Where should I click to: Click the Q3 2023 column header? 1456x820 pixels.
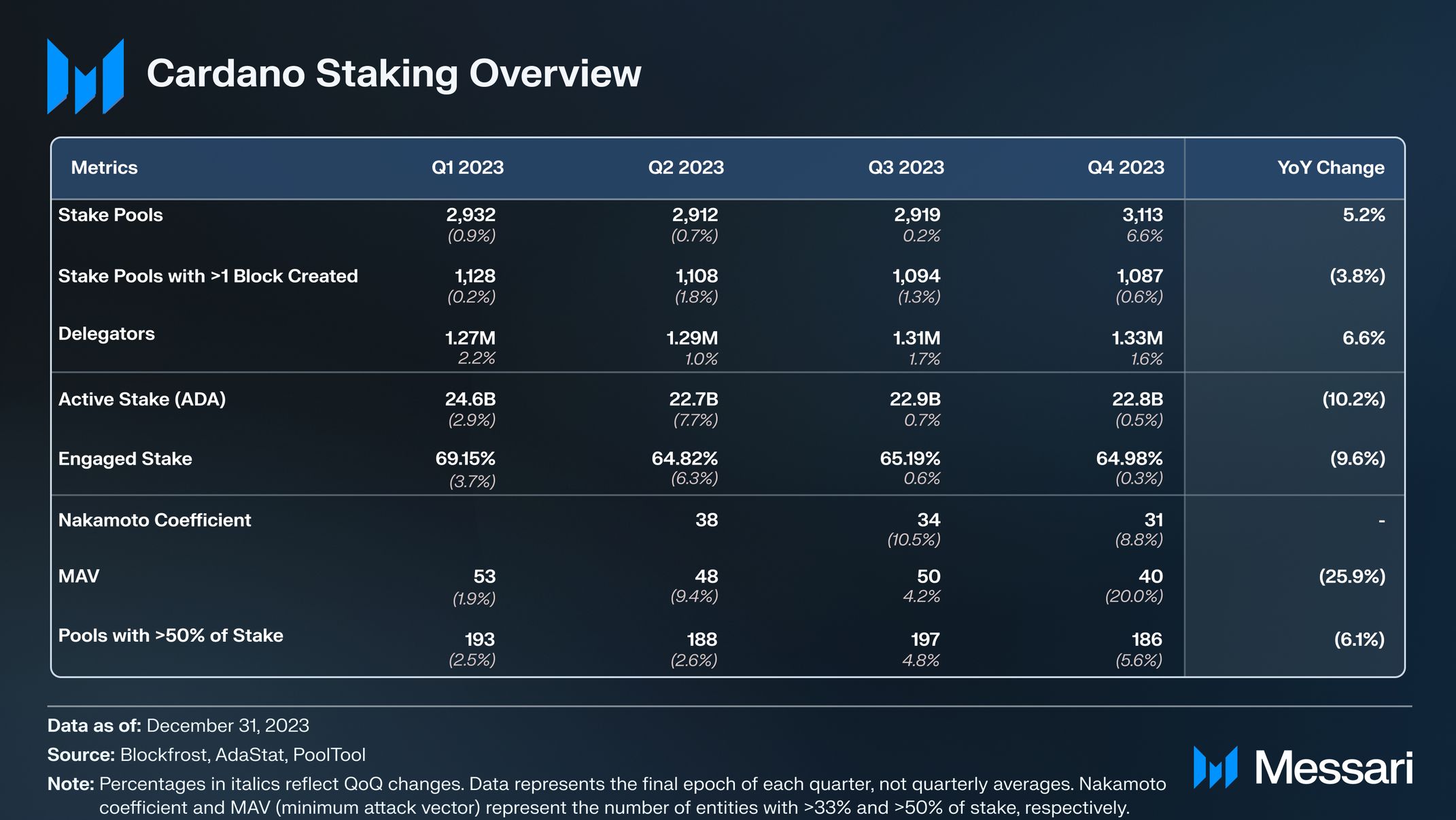(x=906, y=168)
